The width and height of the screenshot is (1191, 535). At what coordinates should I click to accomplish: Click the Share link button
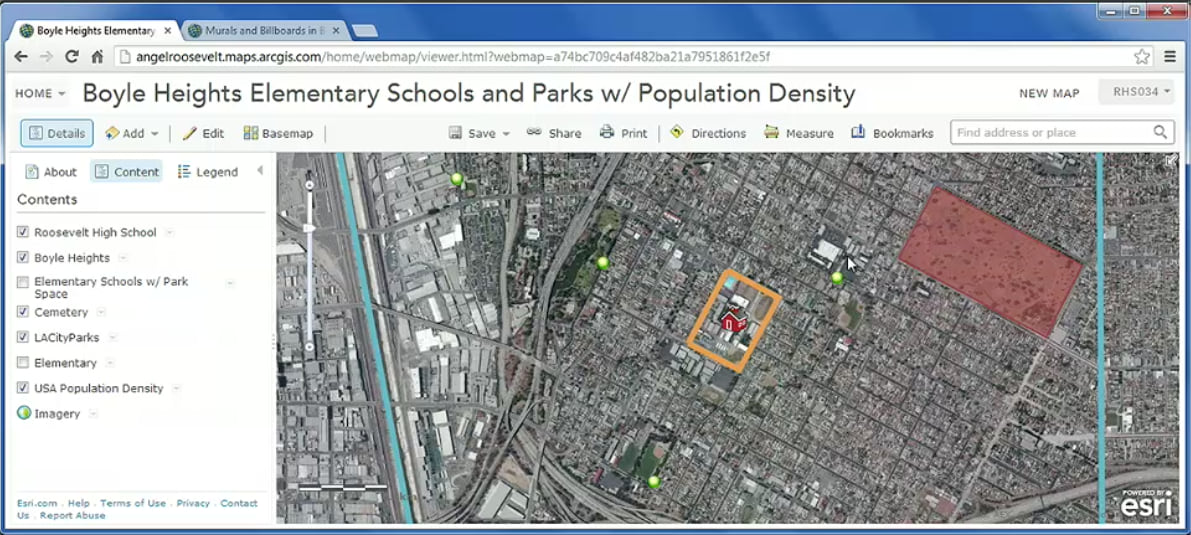pos(554,133)
